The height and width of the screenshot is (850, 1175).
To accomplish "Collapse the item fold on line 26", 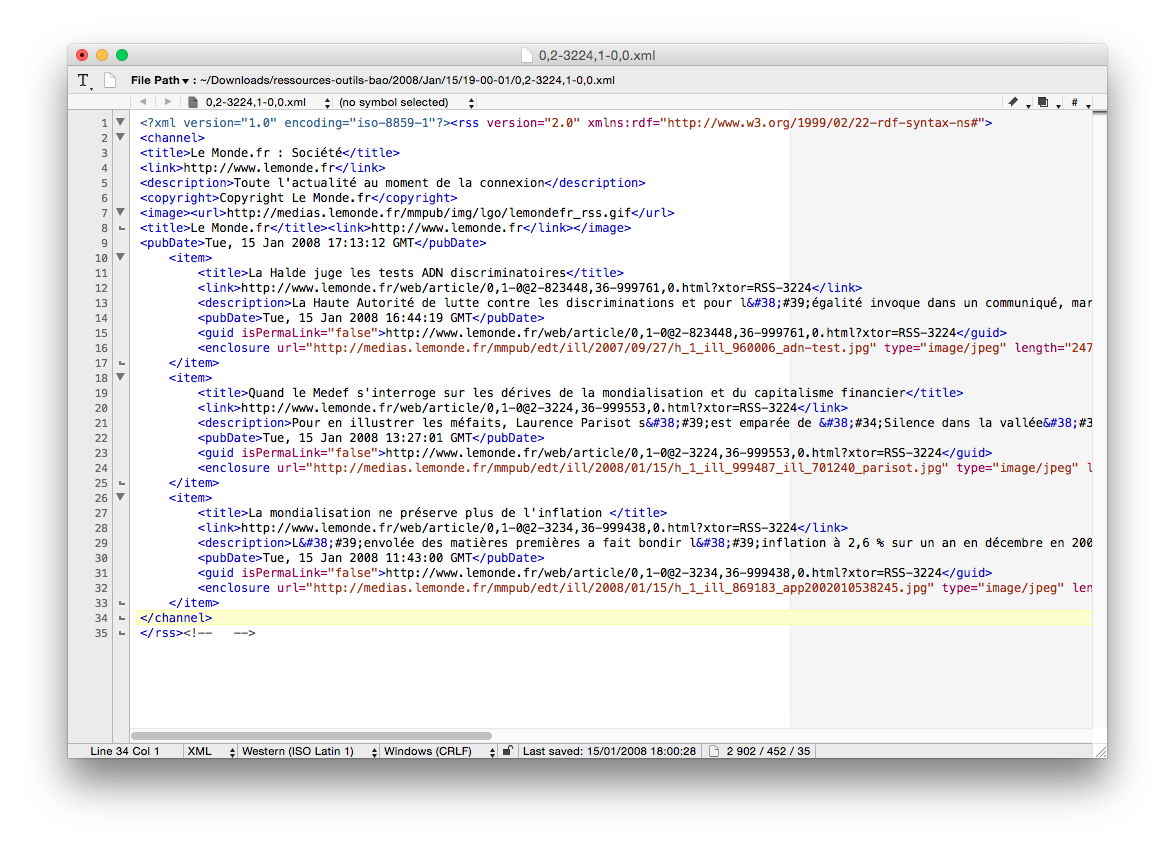I will 120,497.
